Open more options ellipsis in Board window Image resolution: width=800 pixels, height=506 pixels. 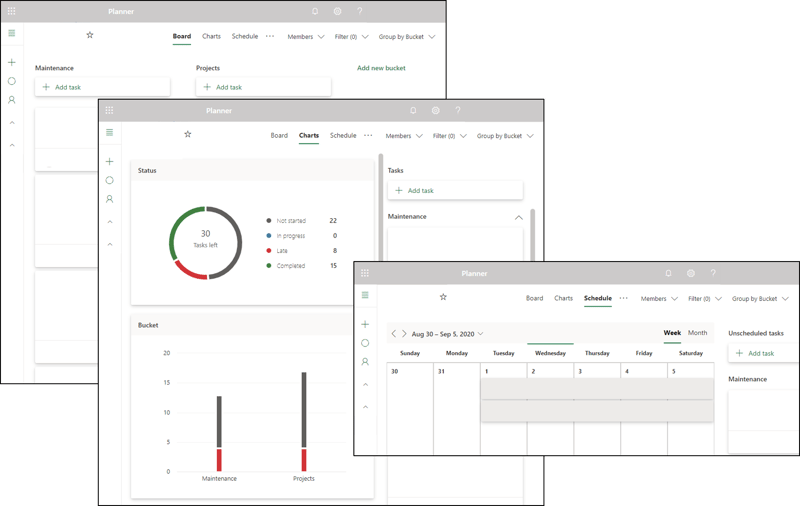tap(270, 36)
